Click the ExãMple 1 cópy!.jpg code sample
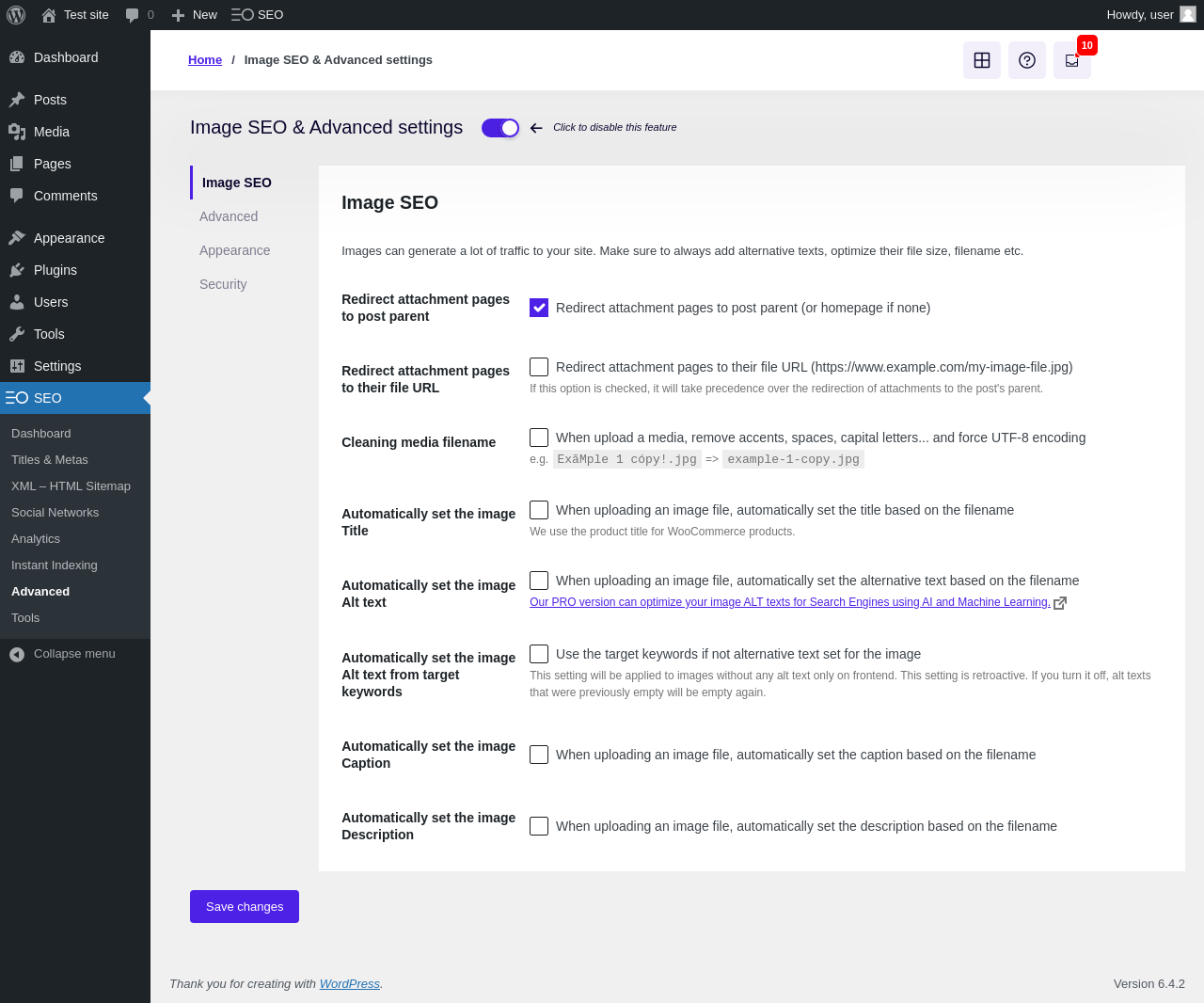The image size is (1204, 1003). coord(627,459)
